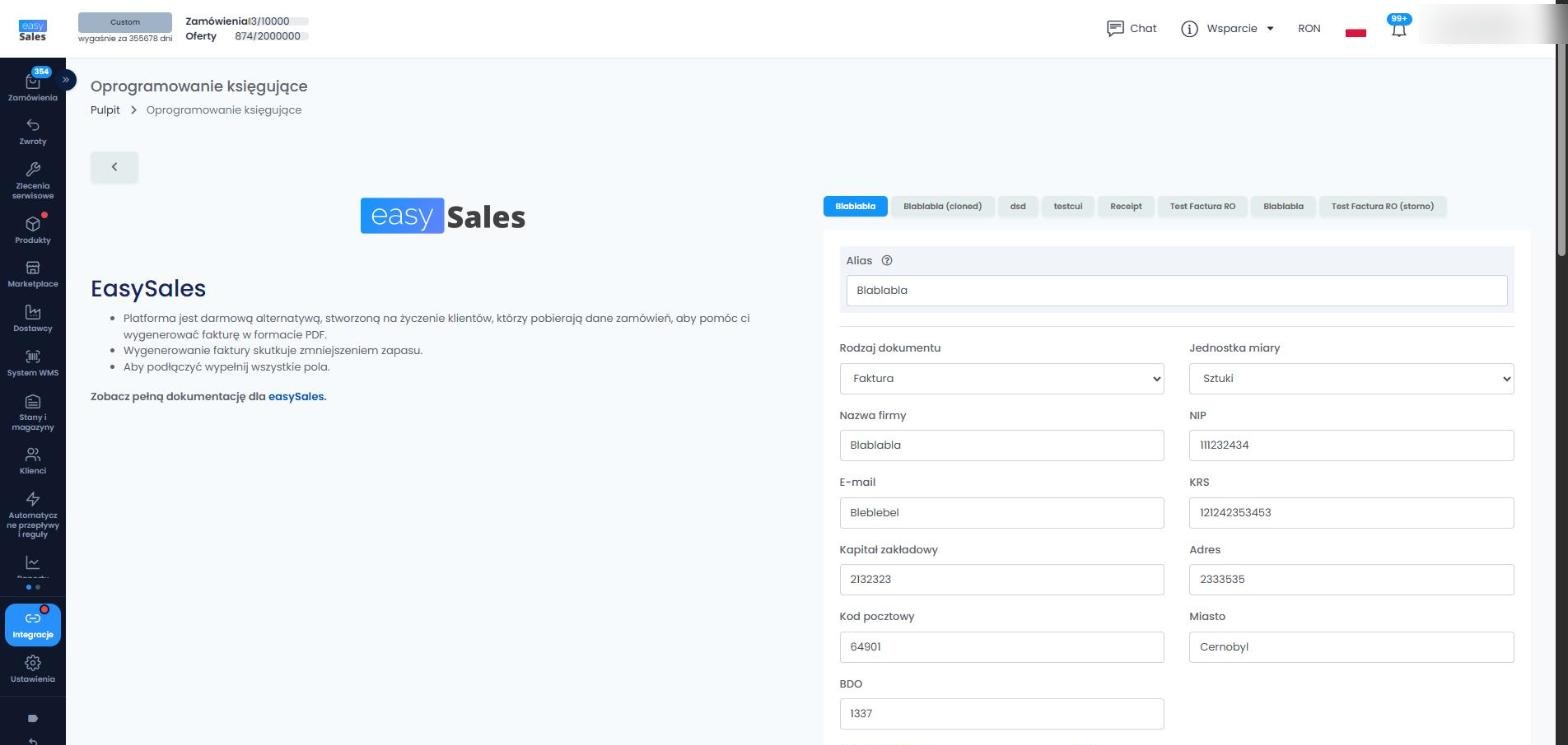Click the sidebar page-indicator first dot
Viewport: 1568px width, 745px height.
pyautogui.click(x=28, y=587)
